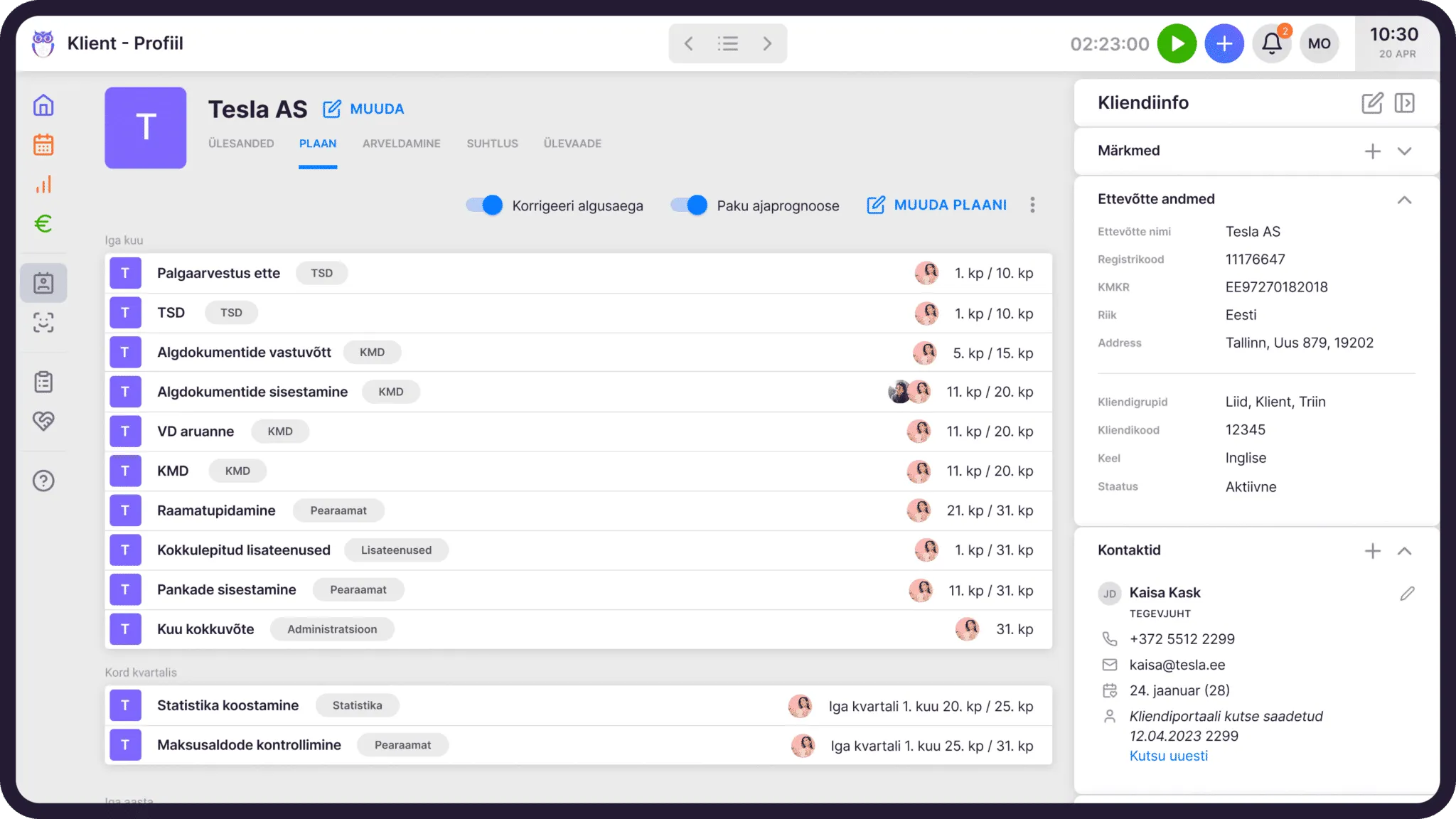
Task: Open the Pankade sisestamine task row
Action: click(x=579, y=590)
